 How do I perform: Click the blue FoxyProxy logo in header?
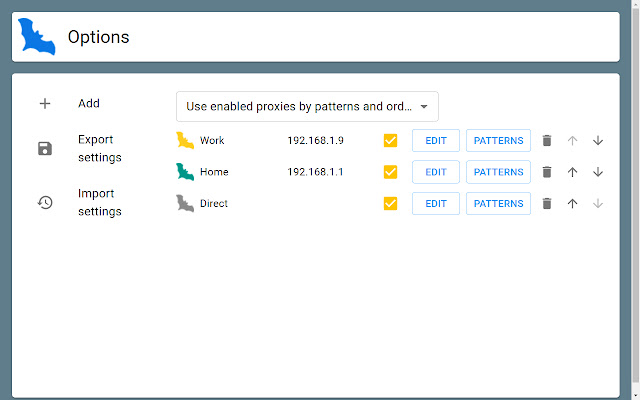pyautogui.click(x=36, y=37)
